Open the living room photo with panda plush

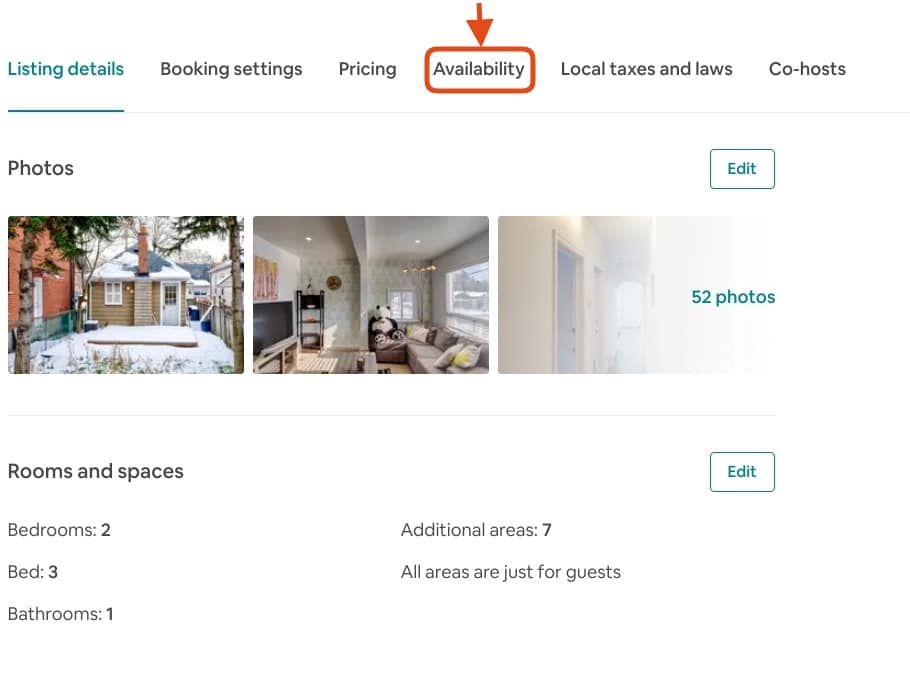[370, 294]
